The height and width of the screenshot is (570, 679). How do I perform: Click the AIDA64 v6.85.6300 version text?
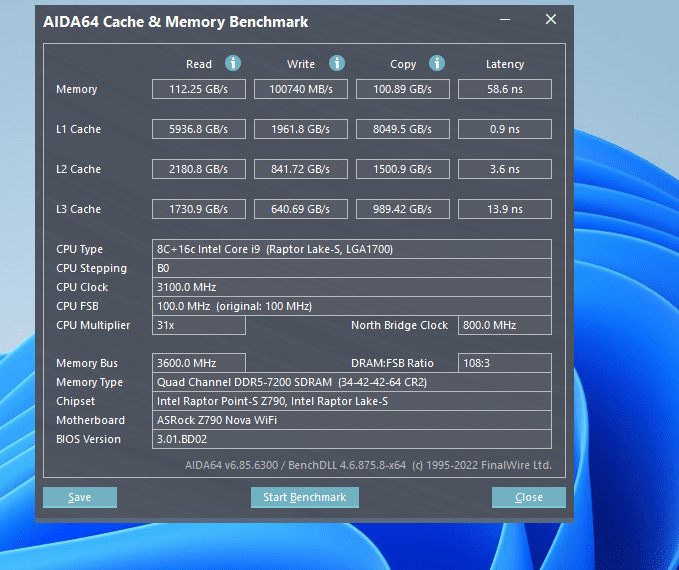click(x=369, y=465)
